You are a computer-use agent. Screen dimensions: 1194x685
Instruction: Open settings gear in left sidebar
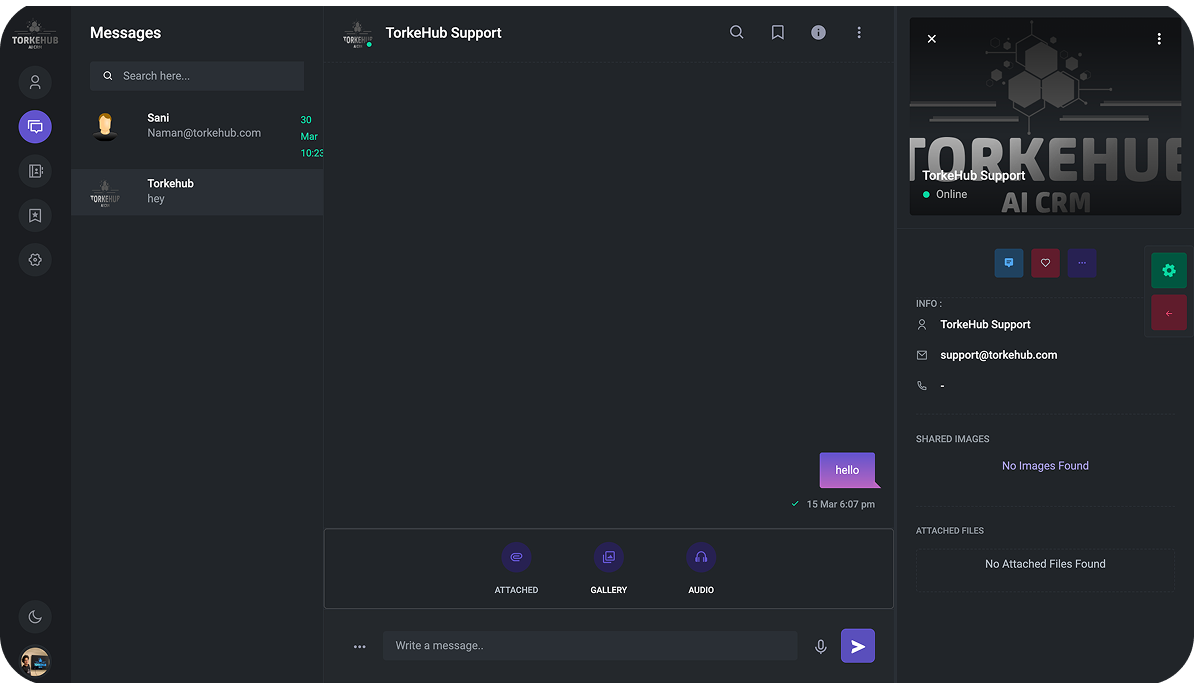coord(35,260)
